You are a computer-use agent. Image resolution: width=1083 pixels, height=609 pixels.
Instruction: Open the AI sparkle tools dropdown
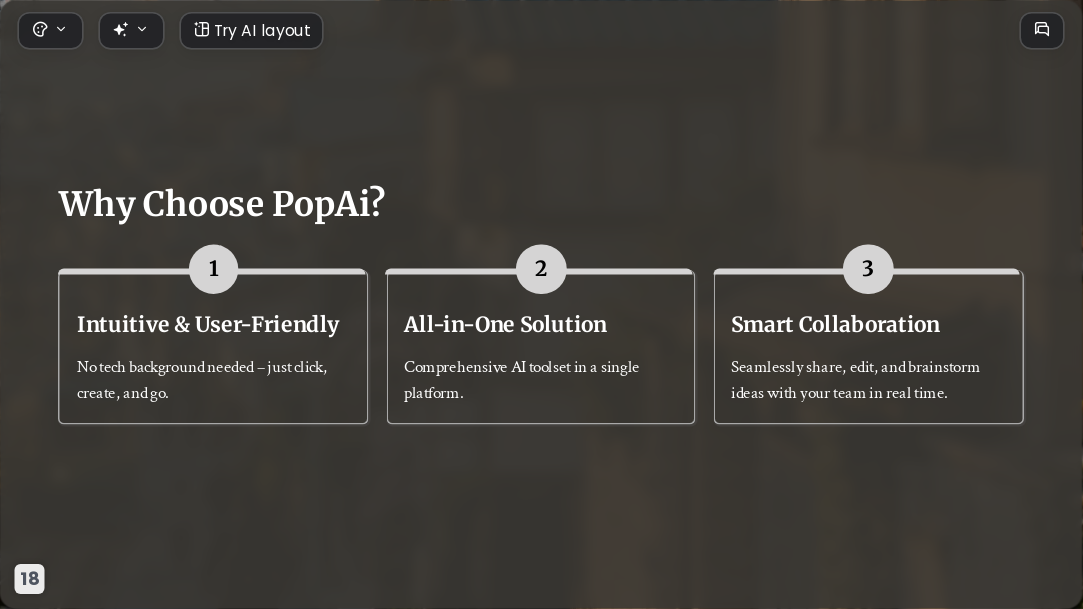point(131,30)
